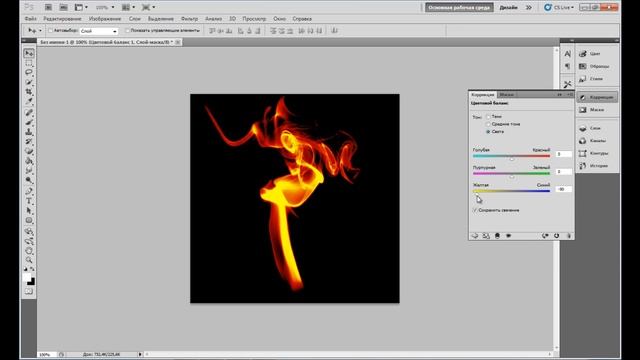Select the Eyedropper tool
Image resolution: width=640 pixels, height=360 pixels.
29,102
